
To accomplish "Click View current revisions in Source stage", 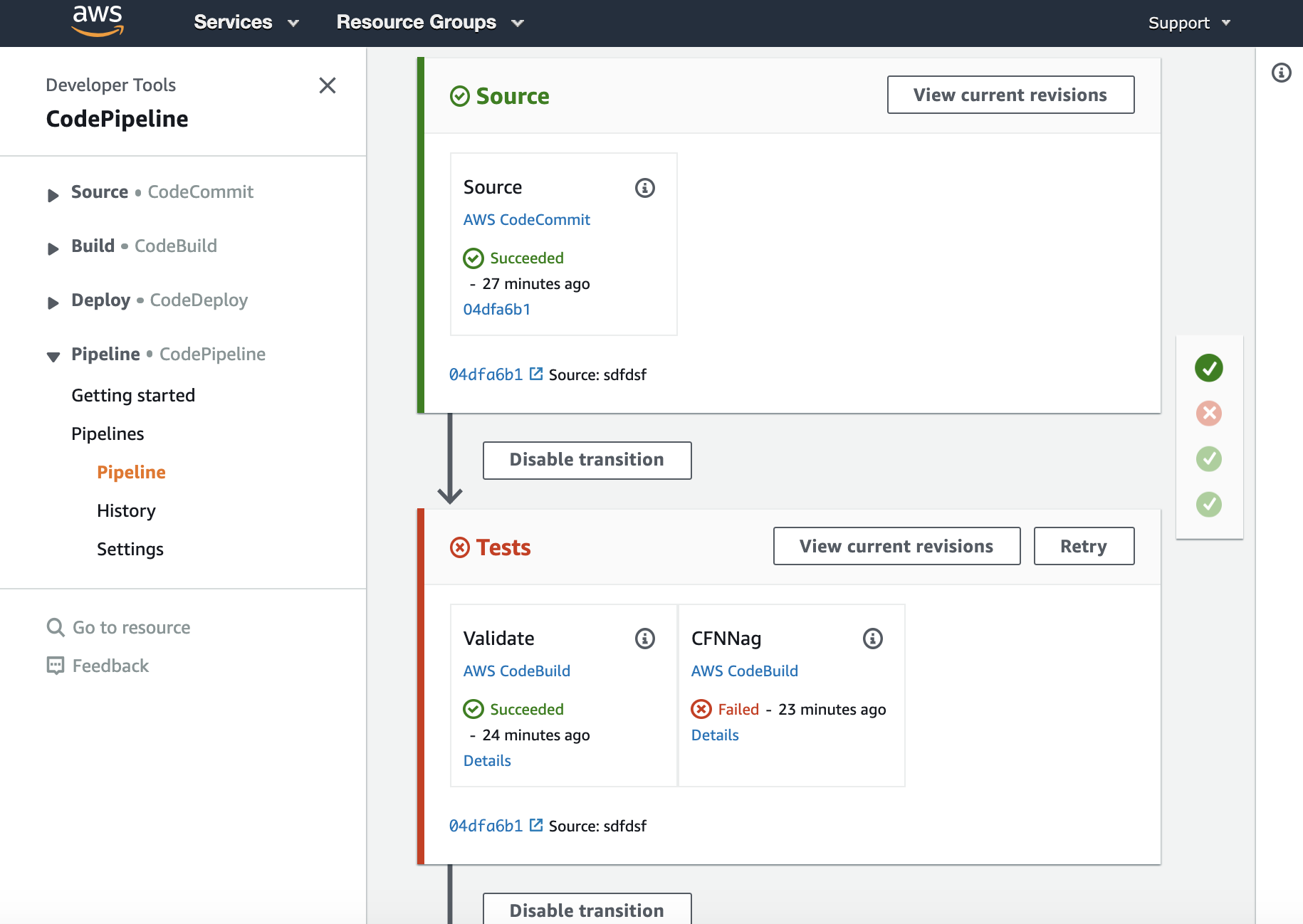I will 1010,95.
